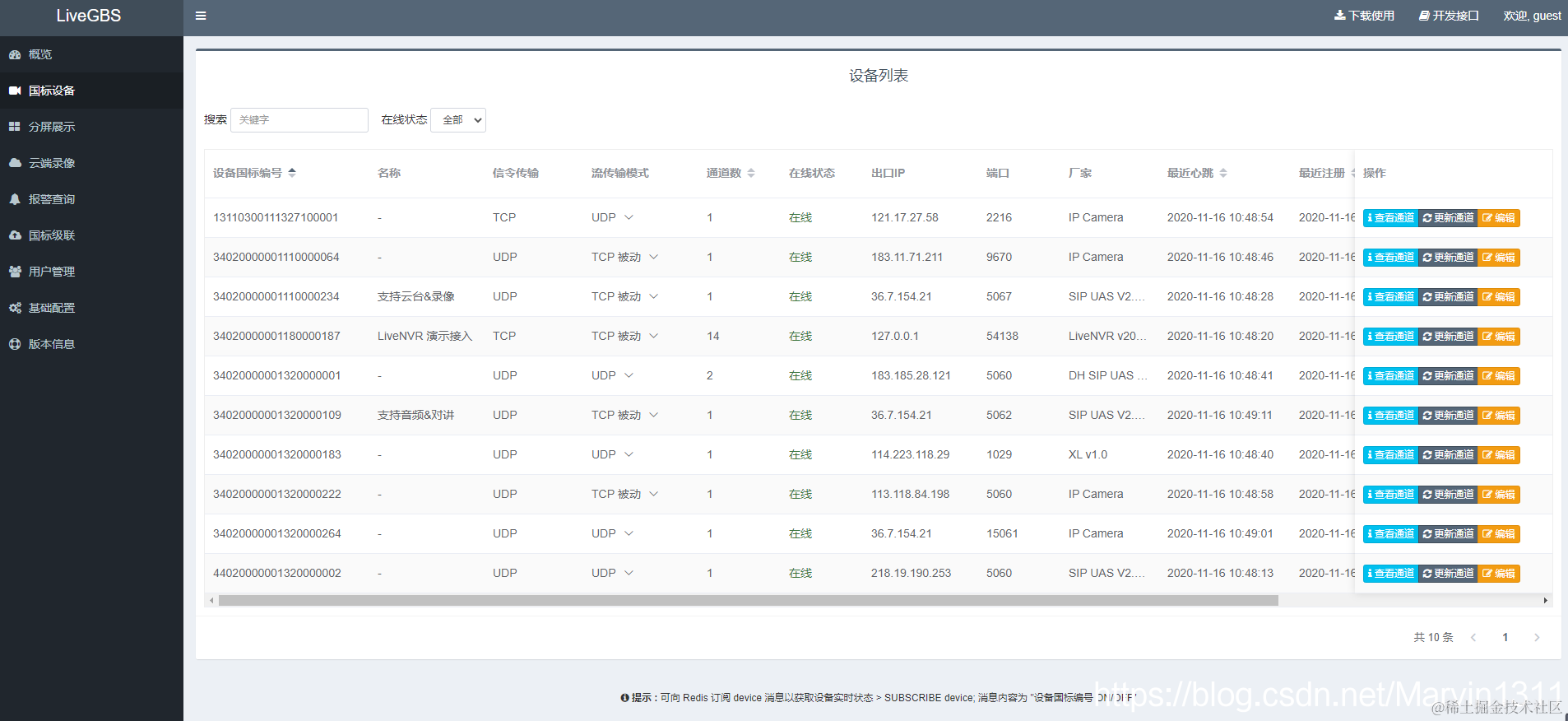
Task: Expand TCP 被动 dropdown for 支持音频&对讲 device
Action: 654,415
